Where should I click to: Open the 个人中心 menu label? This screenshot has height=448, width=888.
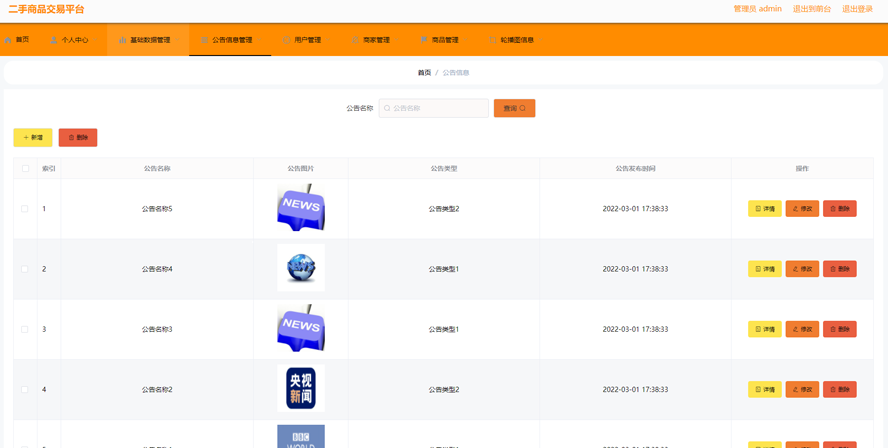[75, 40]
